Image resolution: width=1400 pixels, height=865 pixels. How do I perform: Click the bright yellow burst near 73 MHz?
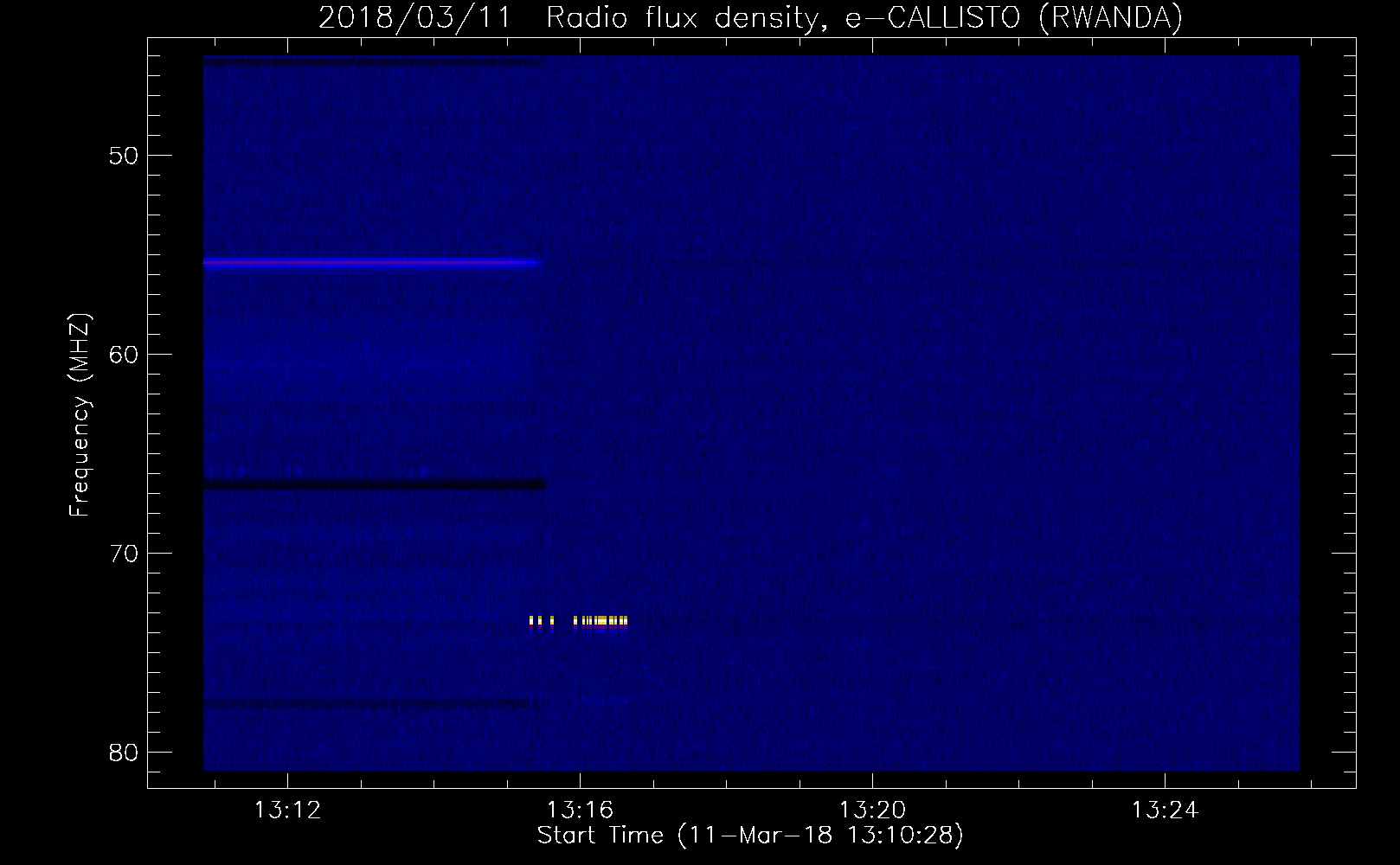pyautogui.click(x=578, y=621)
